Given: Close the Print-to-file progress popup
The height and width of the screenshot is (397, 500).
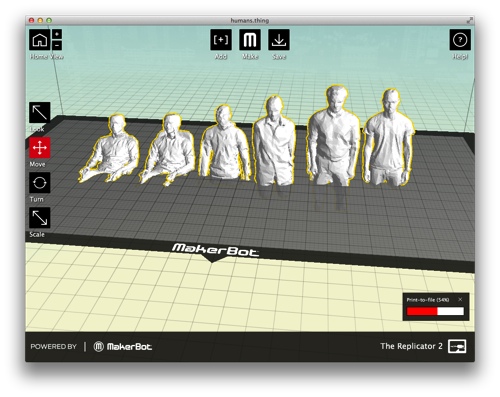Looking at the screenshot, I should pos(460,299).
